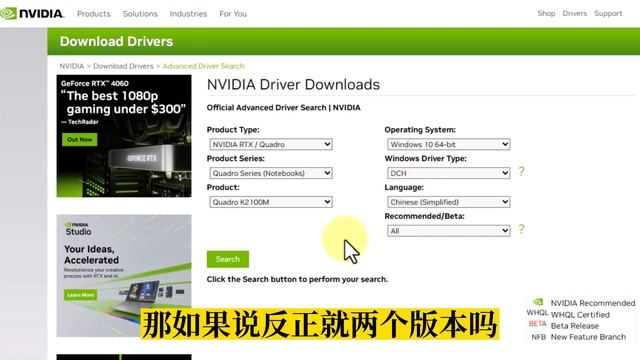The width and height of the screenshot is (640, 360).
Task: Click the 'Download Drivers' green banner title
Action: pyautogui.click(x=116, y=41)
